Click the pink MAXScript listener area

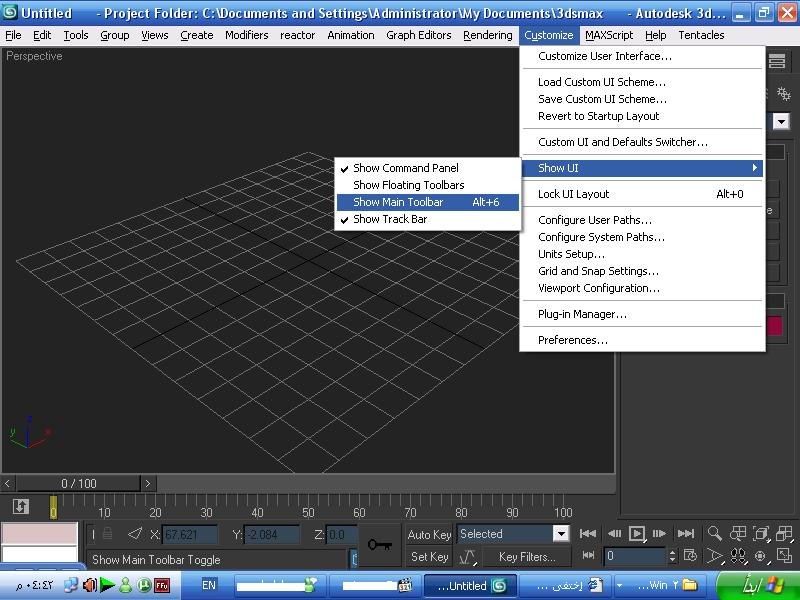pos(40,534)
